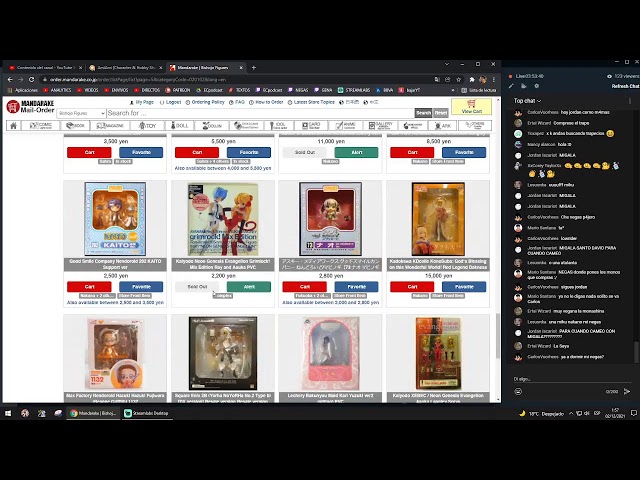Add KonoSuba Darkness figure to cart
This screenshot has width=640, height=480.
pyautogui.click(x=412, y=287)
